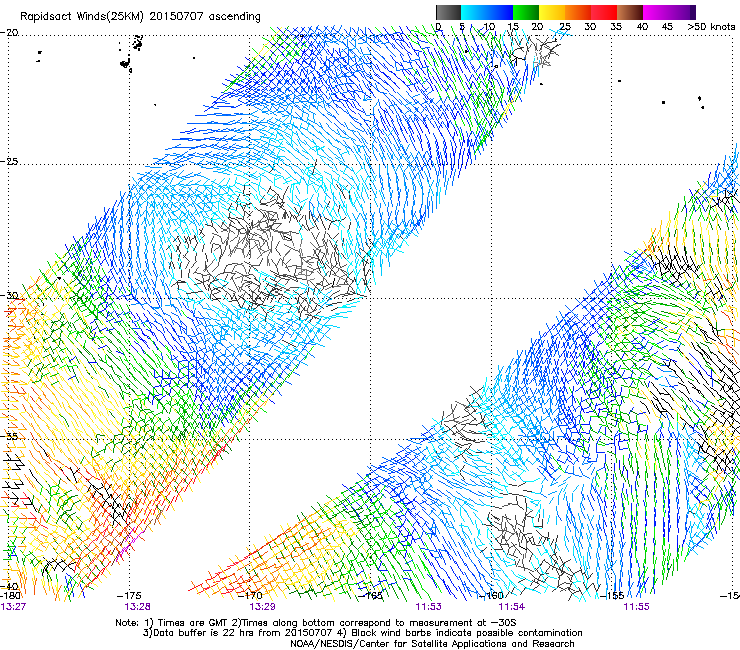Click the -155 longitude axis label
Image resolution: width=740 pixels, height=650 pixels.
pos(613,595)
